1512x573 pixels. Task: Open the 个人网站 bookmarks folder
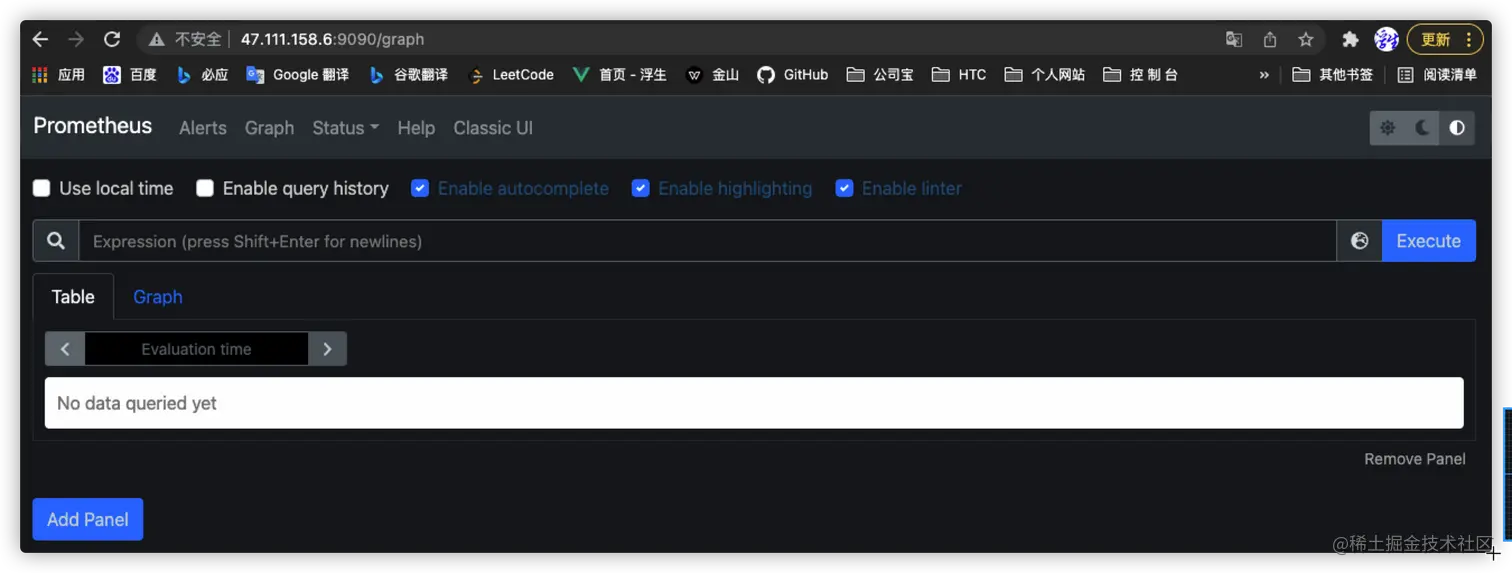click(x=1045, y=75)
